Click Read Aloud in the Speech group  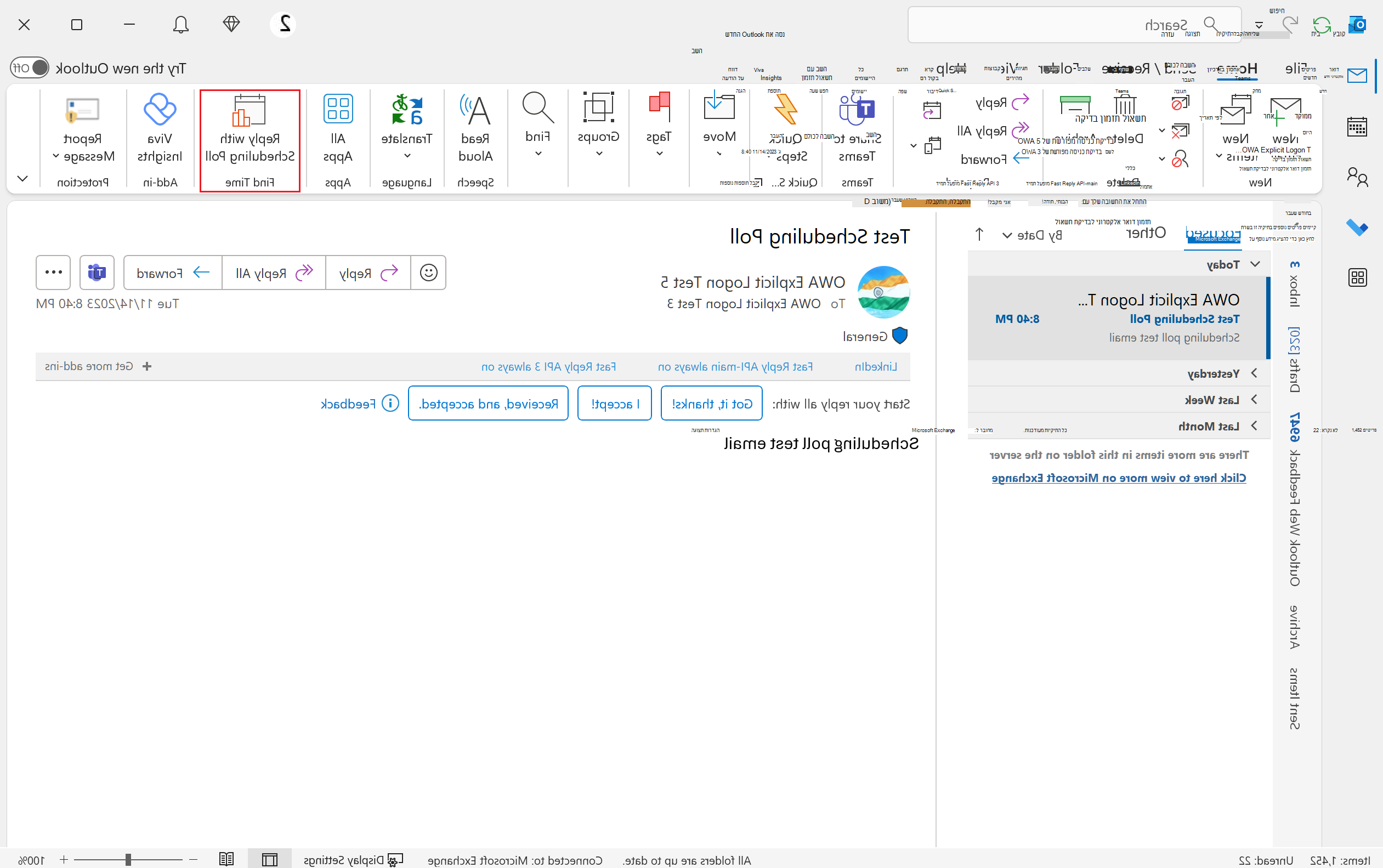pos(475,127)
